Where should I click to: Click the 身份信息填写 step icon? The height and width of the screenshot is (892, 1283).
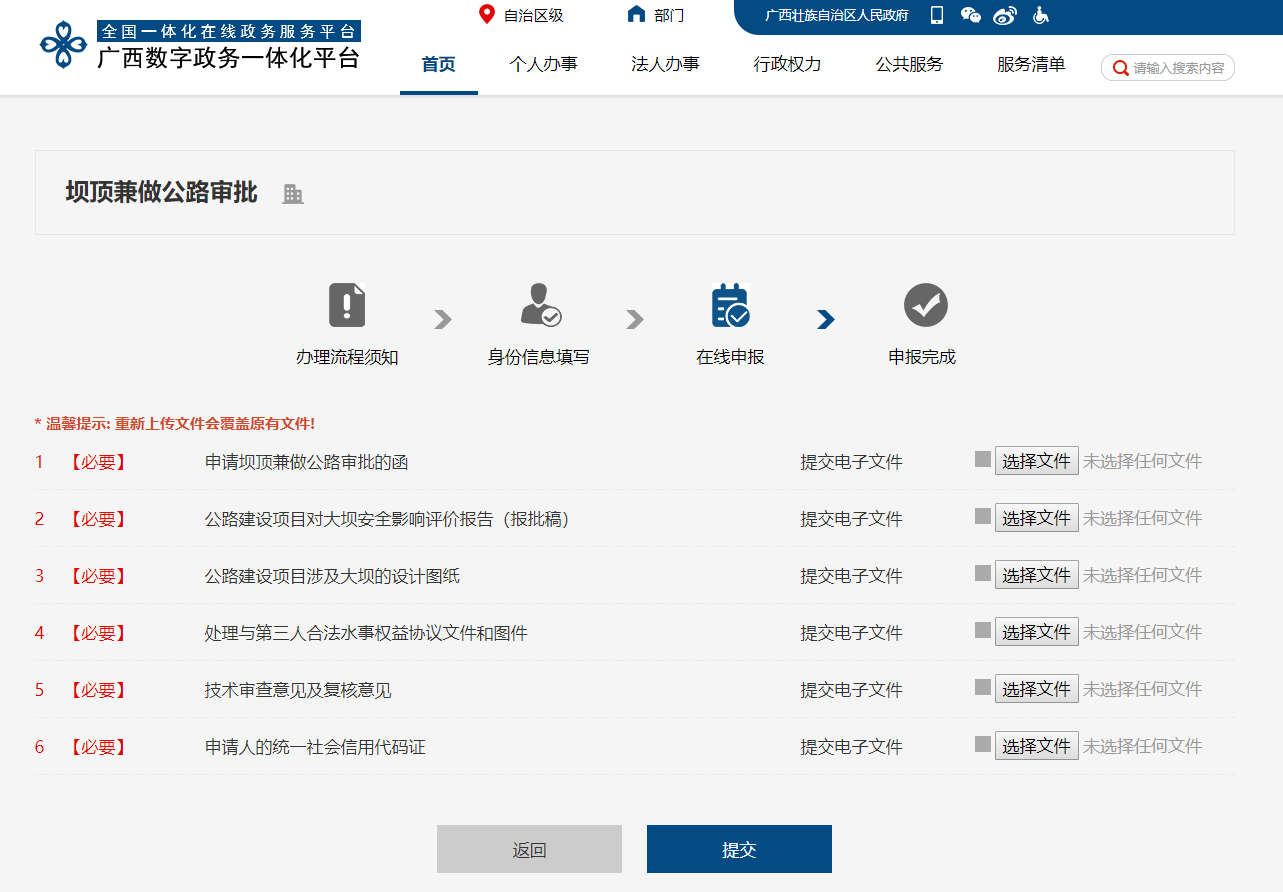point(540,305)
